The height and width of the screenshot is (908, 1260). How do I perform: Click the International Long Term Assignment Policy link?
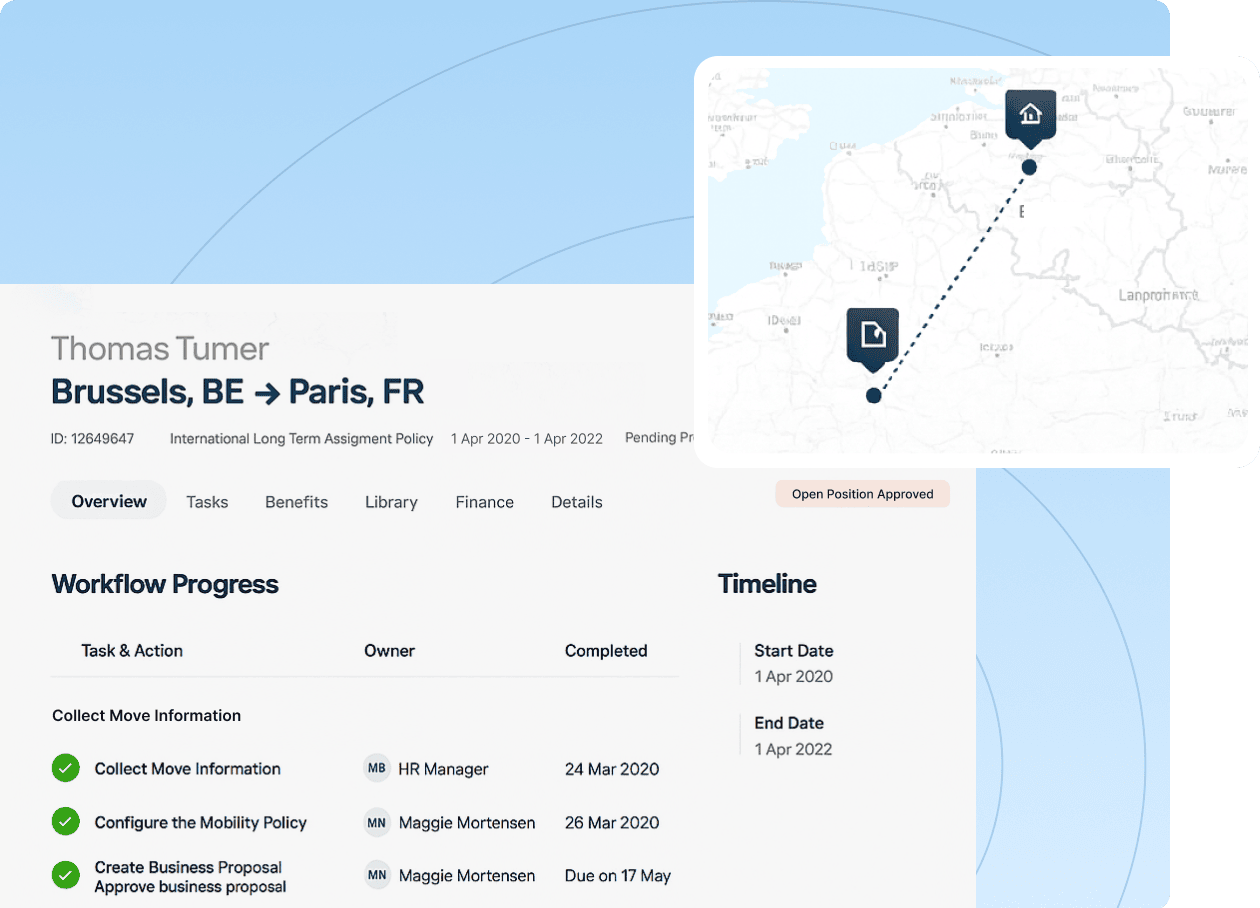[x=301, y=438]
